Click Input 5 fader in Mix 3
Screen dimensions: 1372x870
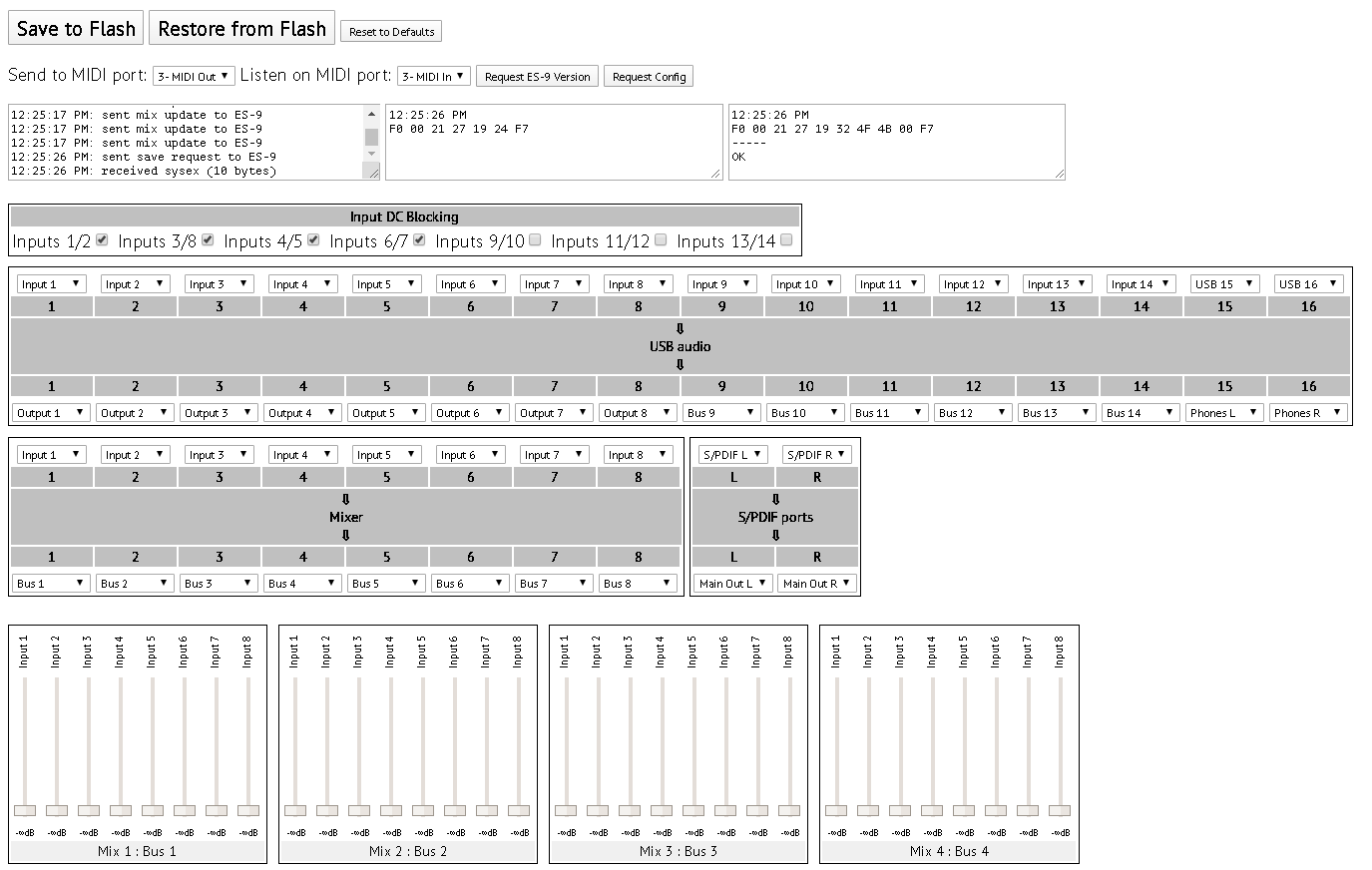tap(693, 810)
